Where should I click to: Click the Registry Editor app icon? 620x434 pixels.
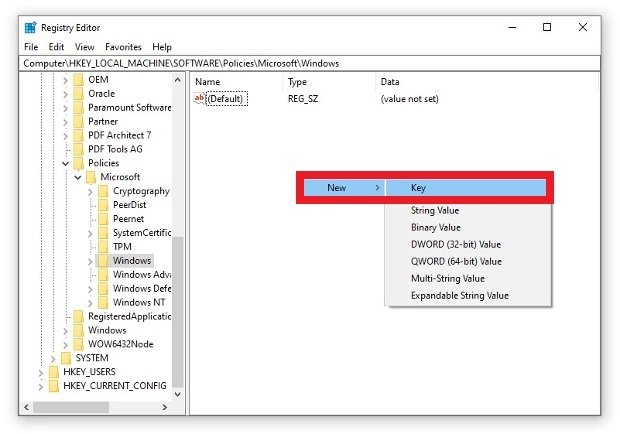pos(30,28)
